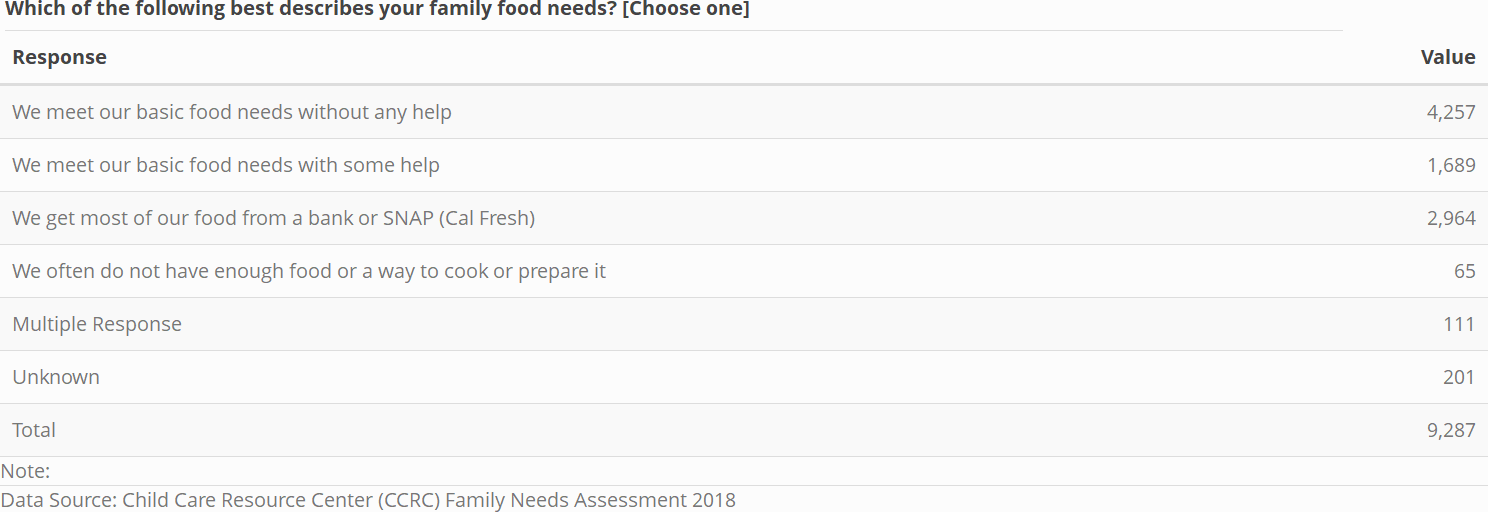Image resolution: width=1488 pixels, height=512 pixels.
Task: Select row 'We meet our basic food needs without any help'
Action: [x=744, y=112]
